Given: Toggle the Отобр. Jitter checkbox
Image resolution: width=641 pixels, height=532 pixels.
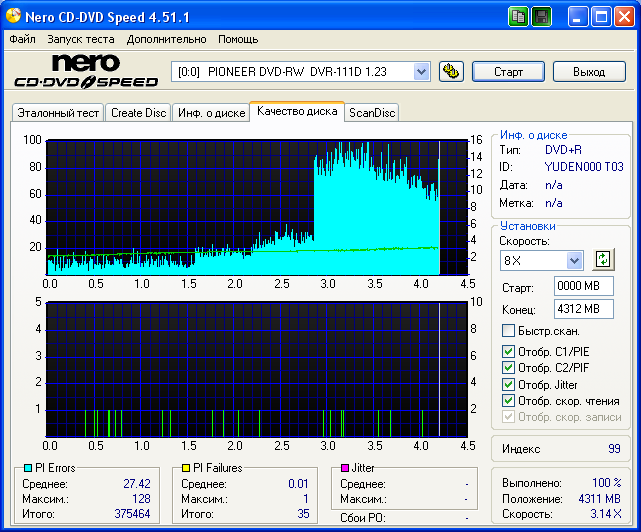Looking at the screenshot, I should point(508,384).
